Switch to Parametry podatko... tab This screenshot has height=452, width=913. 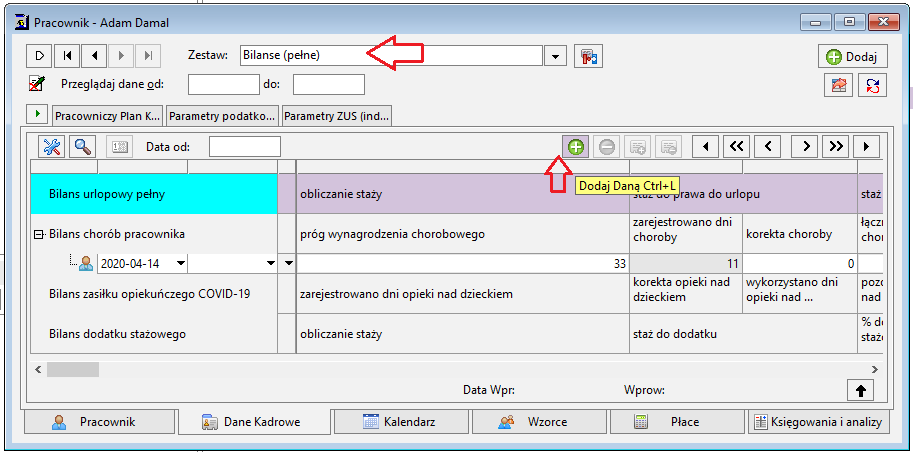222,116
